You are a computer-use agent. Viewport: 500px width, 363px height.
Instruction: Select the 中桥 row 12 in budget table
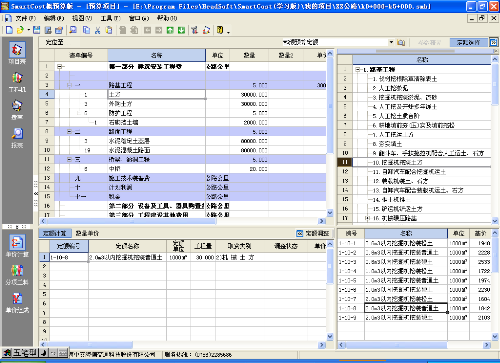(183, 169)
